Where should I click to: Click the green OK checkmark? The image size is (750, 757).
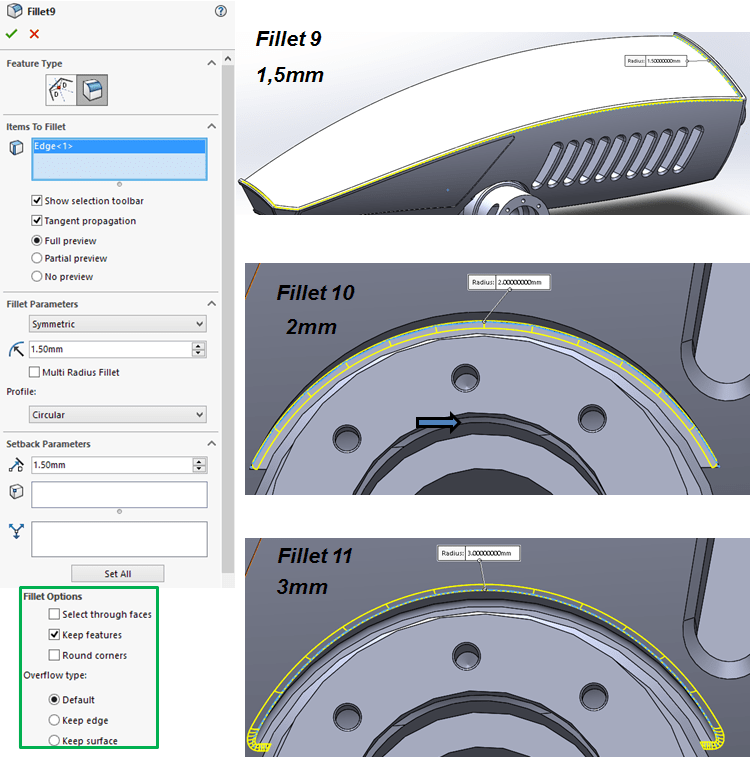[12, 34]
